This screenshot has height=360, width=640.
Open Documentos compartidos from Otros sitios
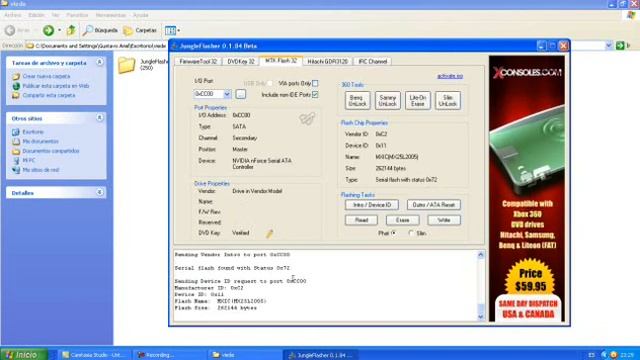(x=51, y=151)
